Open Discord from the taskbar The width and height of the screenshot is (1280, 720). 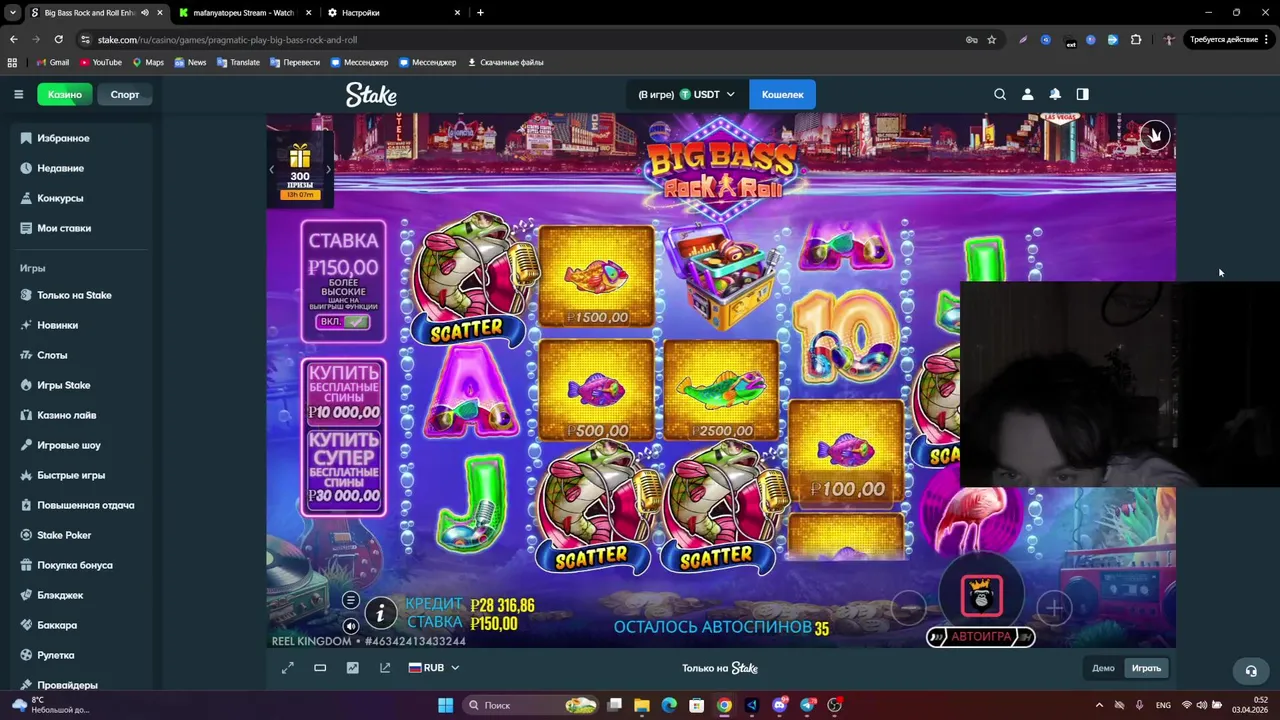point(780,705)
